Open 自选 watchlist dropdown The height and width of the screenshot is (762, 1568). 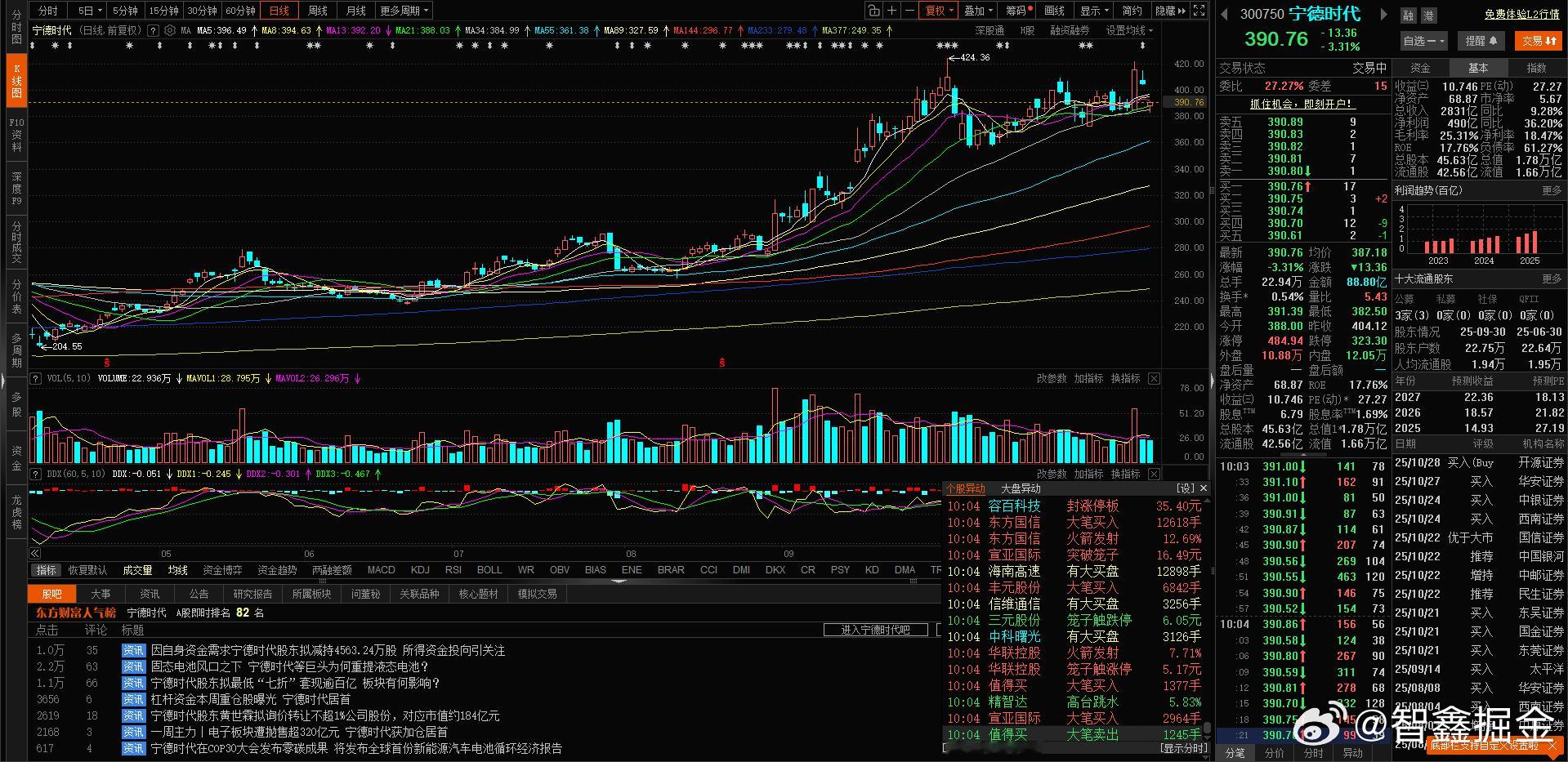[1424, 40]
